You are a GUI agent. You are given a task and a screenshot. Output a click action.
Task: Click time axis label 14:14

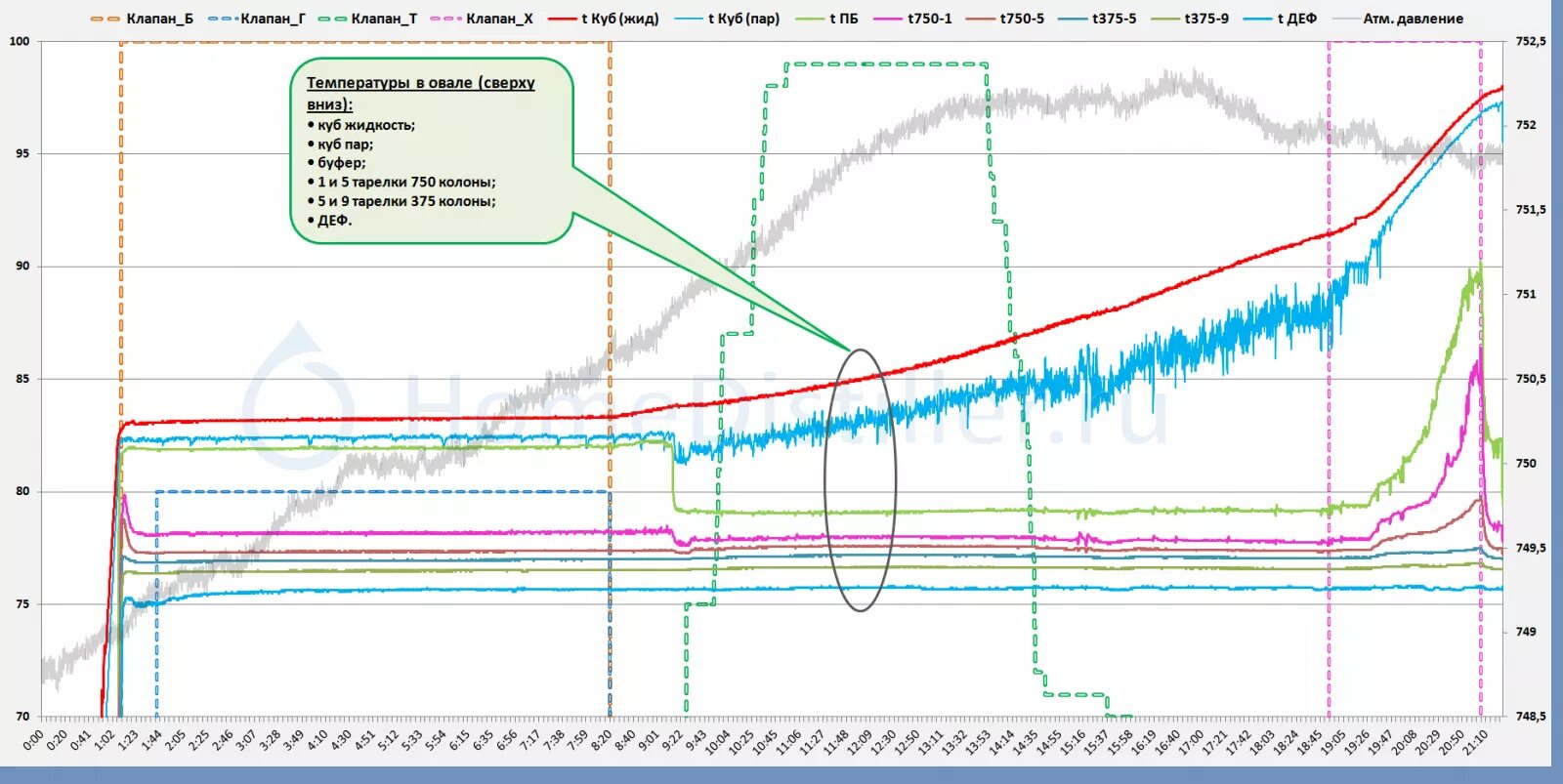pos(1001,741)
